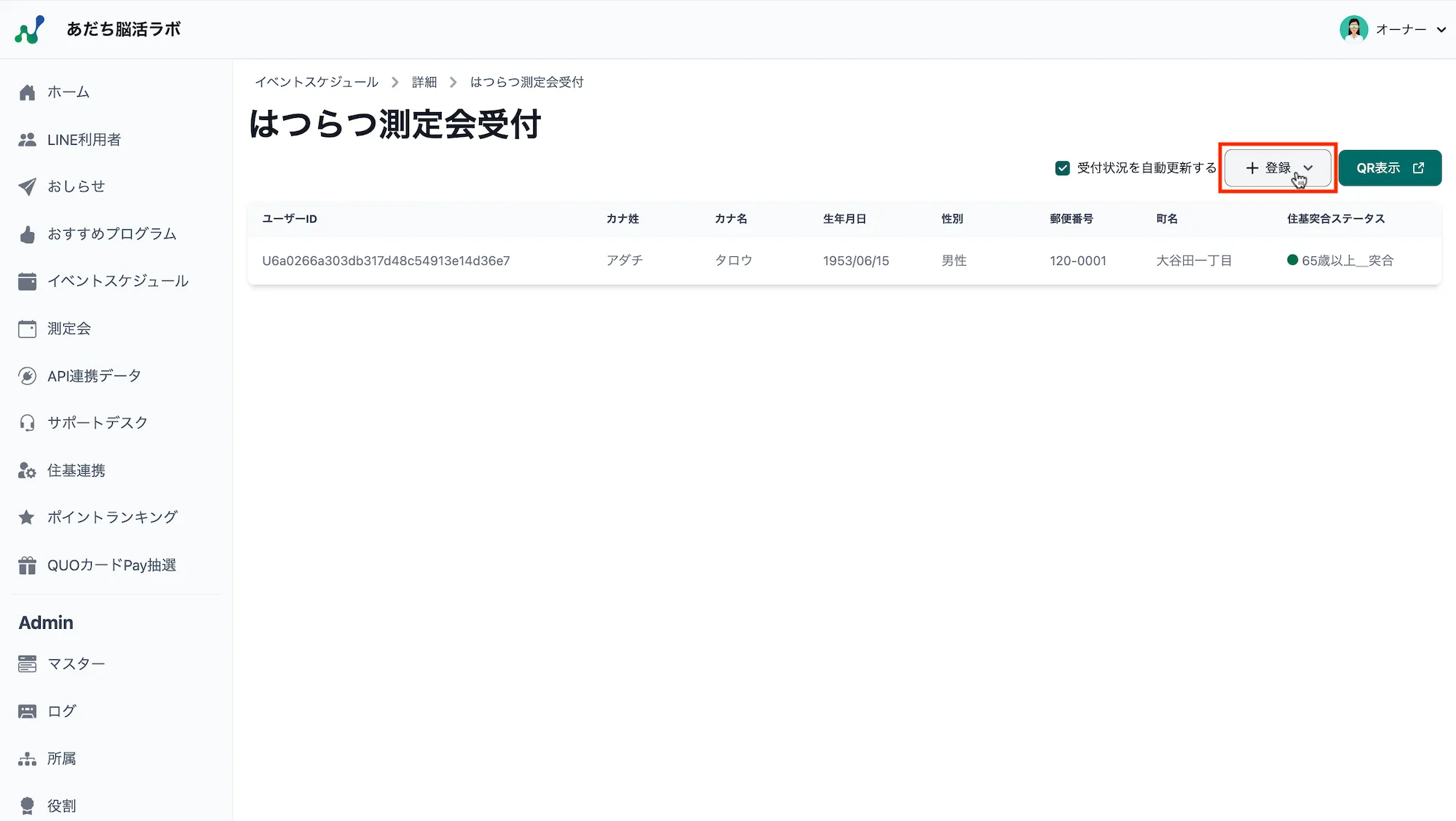Select LINE利用者 in the sidebar

pos(86,139)
